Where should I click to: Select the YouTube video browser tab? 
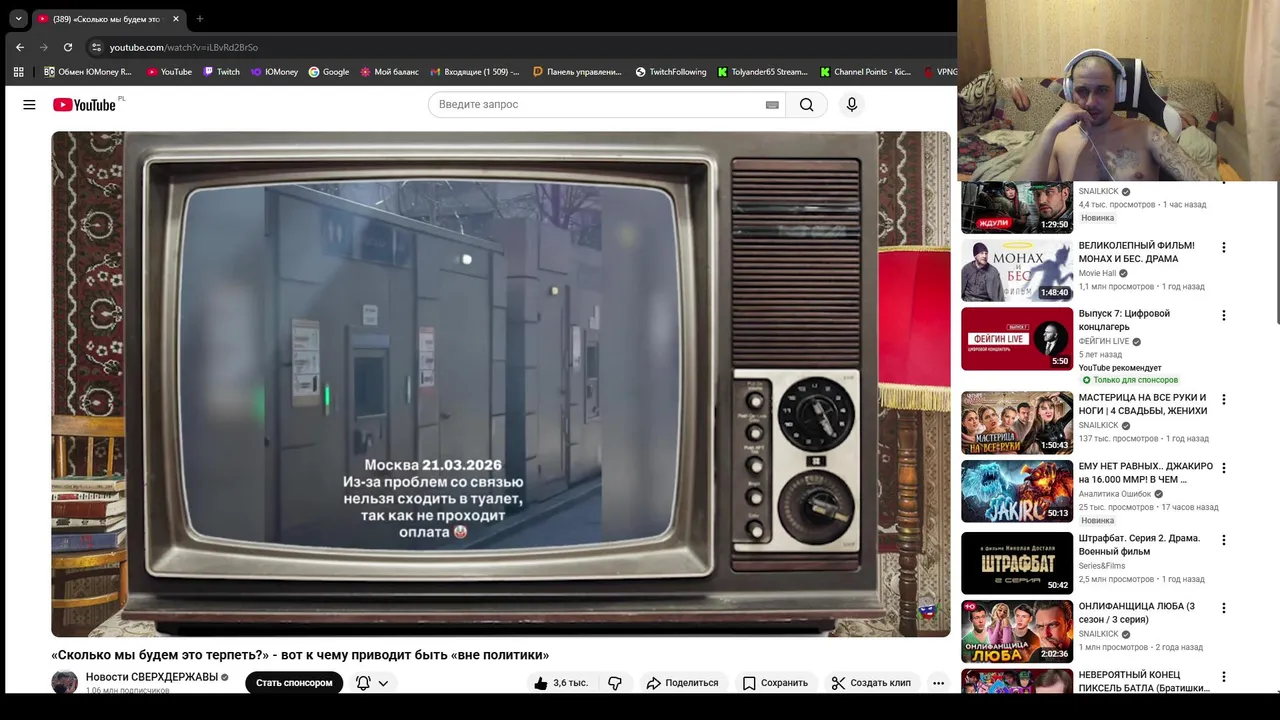pos(108,19)
